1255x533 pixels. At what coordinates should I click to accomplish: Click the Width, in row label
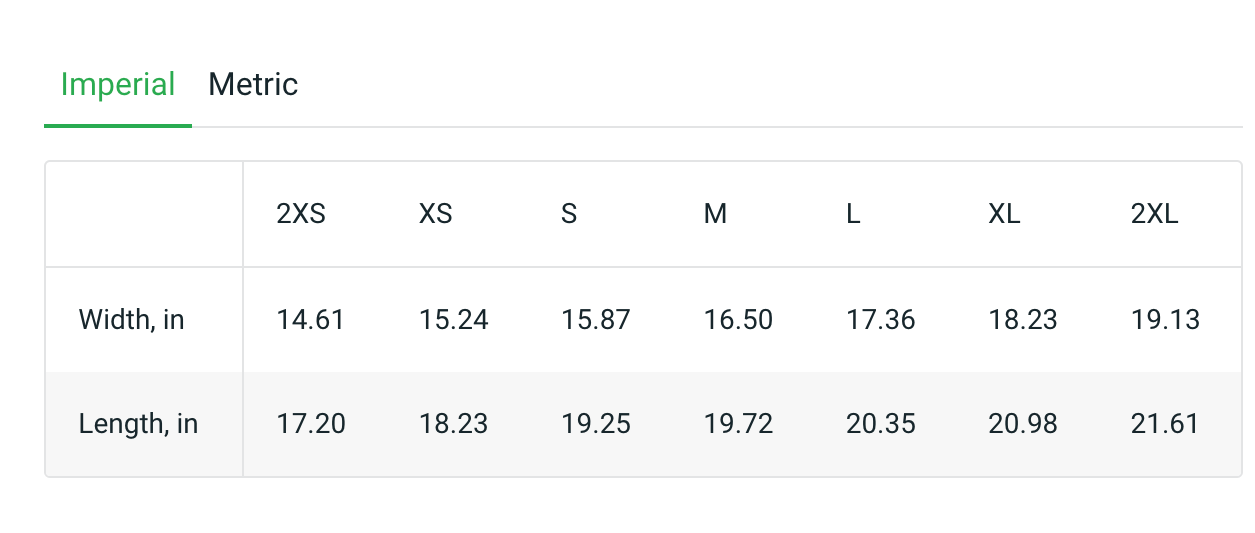(x=131, y=320)
